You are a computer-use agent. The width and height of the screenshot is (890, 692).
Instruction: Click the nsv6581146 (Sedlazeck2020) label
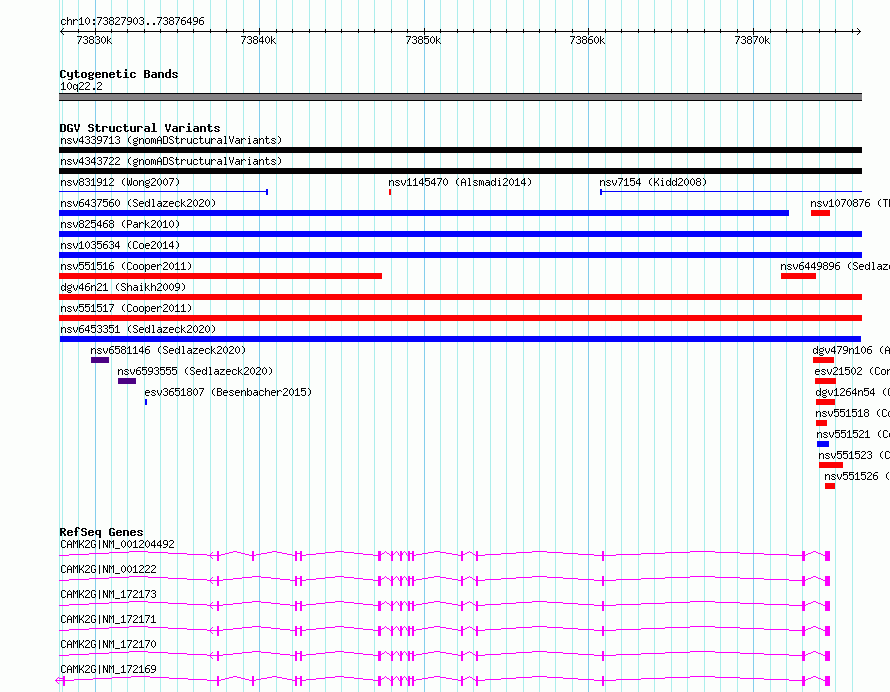pyautogui.click(x=168, y=350)
